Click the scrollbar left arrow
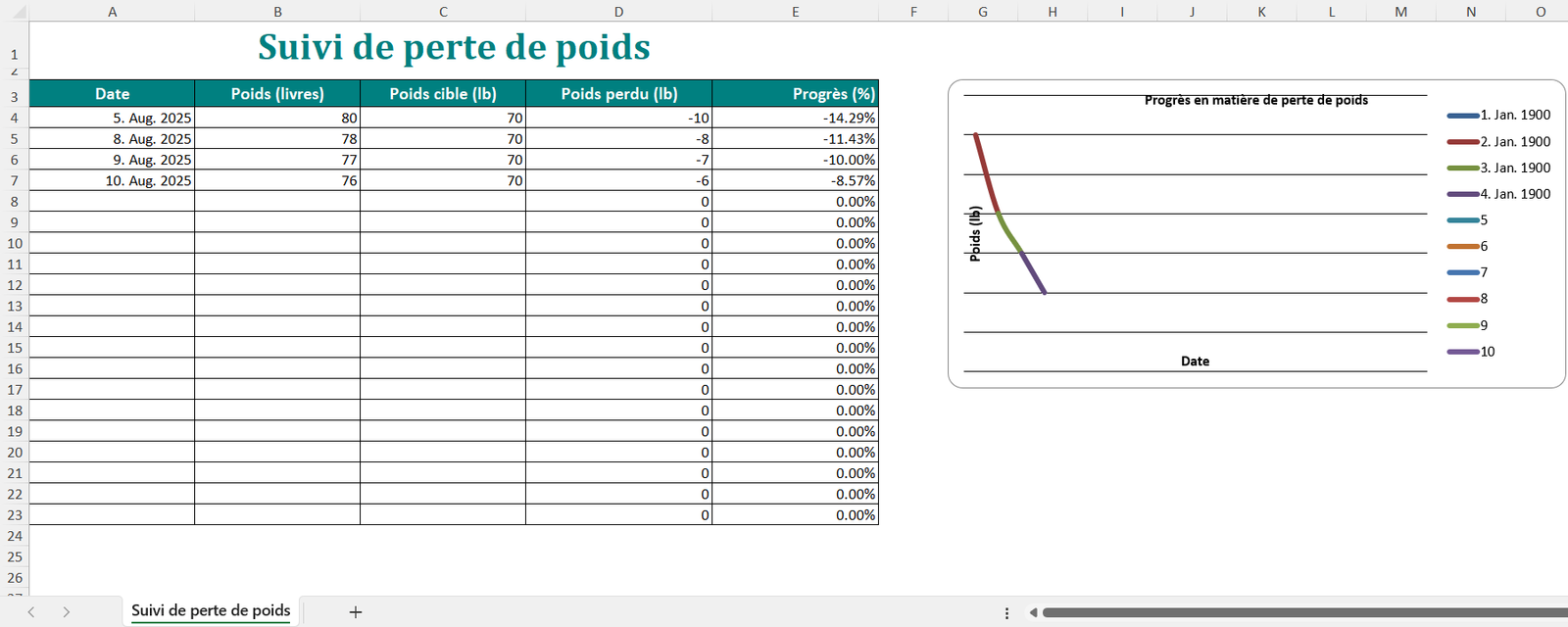This screenshot has height=627, width=1568. [1033, 612]
